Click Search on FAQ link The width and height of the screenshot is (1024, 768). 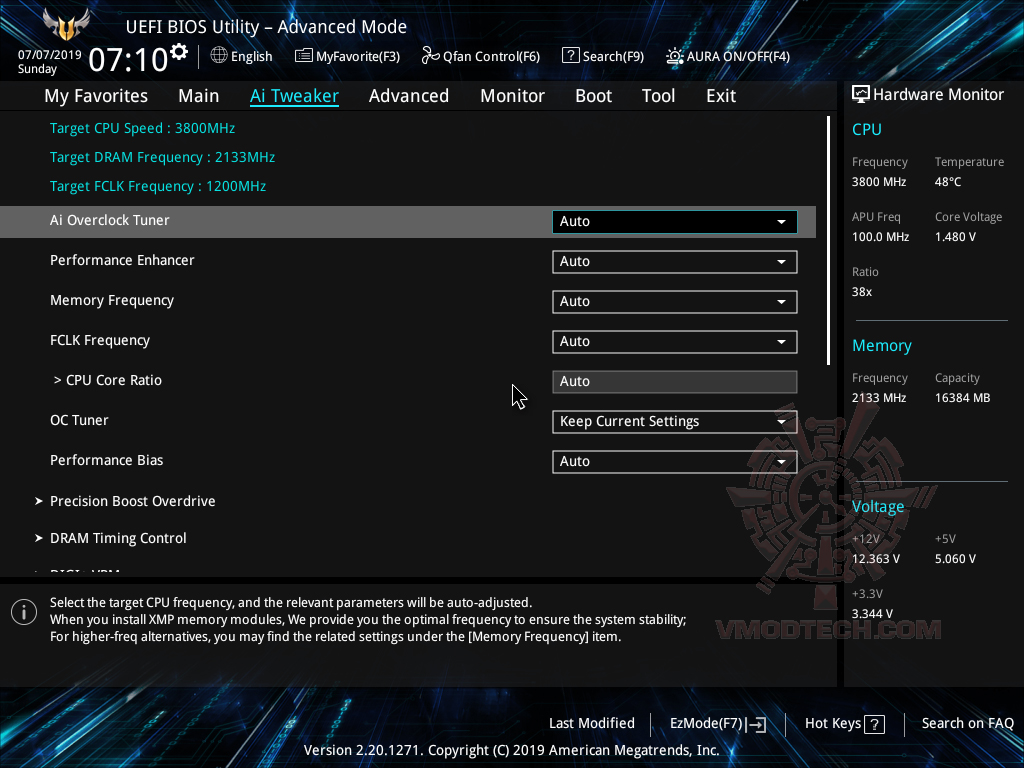967,724
